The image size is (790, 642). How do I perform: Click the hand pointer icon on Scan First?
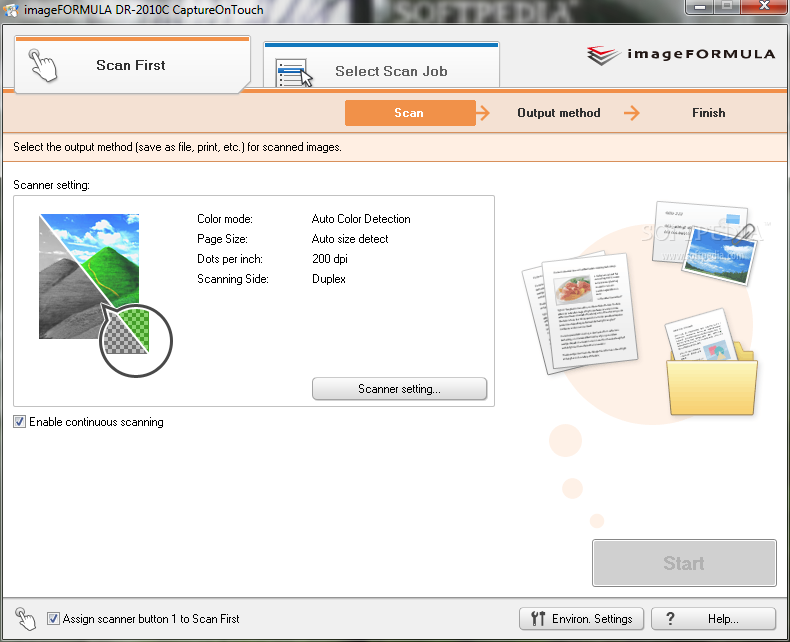(x=43, y=65)
